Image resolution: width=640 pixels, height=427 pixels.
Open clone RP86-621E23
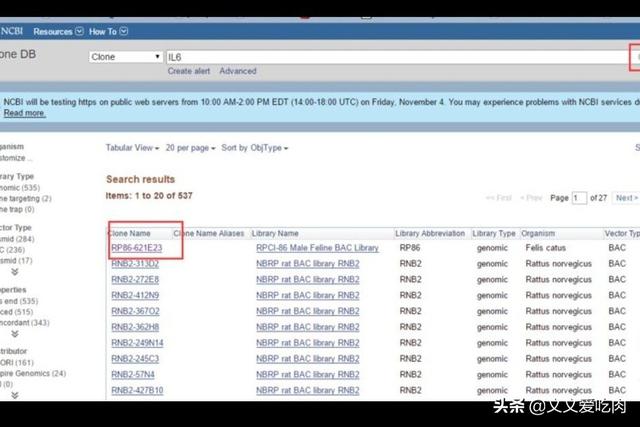pyautogui.click(x=140, y=248)
